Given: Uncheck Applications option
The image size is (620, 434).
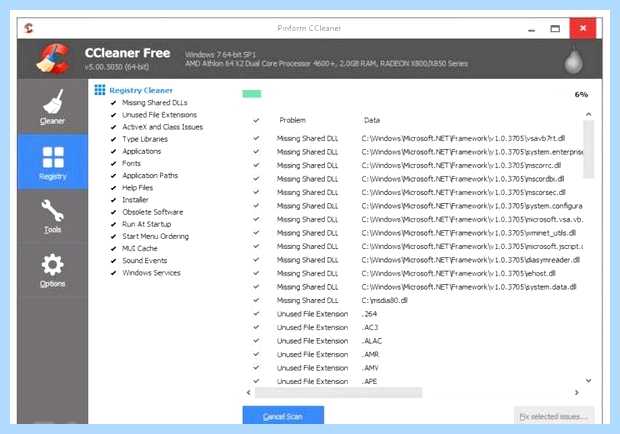Looking at the screenshot, I should pyautogui.click(x=113, y=151).
